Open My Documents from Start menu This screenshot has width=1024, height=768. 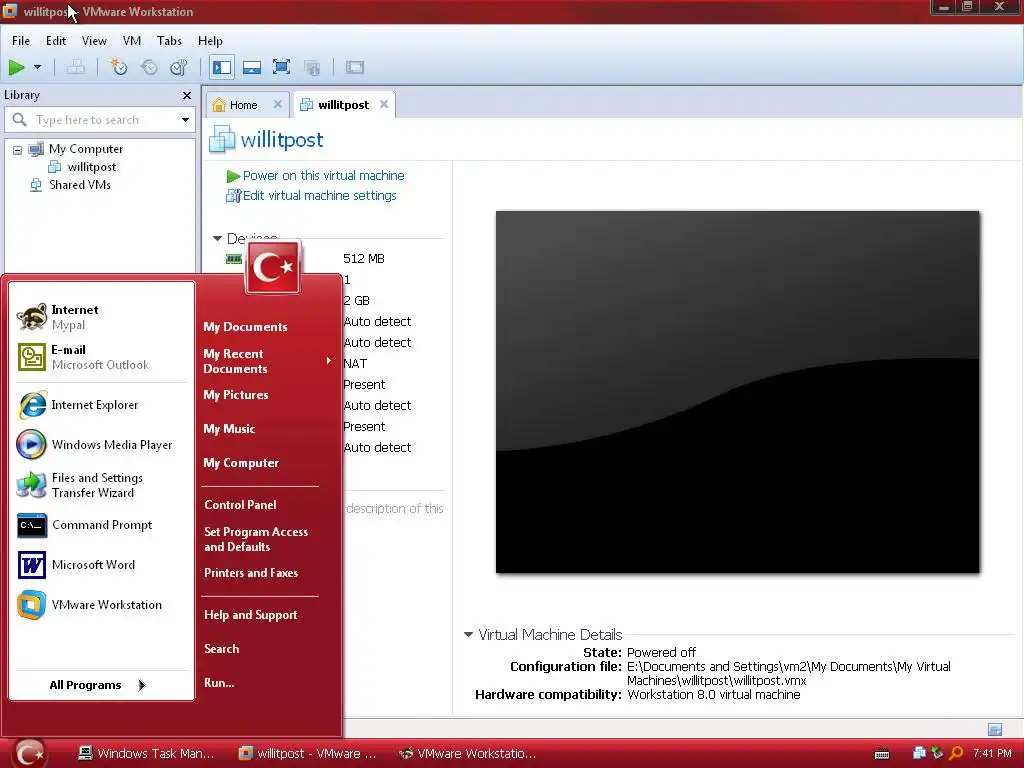click(245, 327)
